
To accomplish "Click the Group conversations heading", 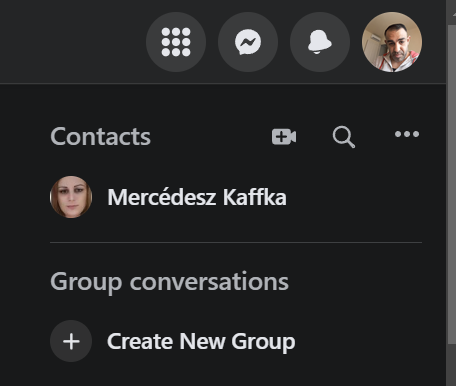I will 169,282.
